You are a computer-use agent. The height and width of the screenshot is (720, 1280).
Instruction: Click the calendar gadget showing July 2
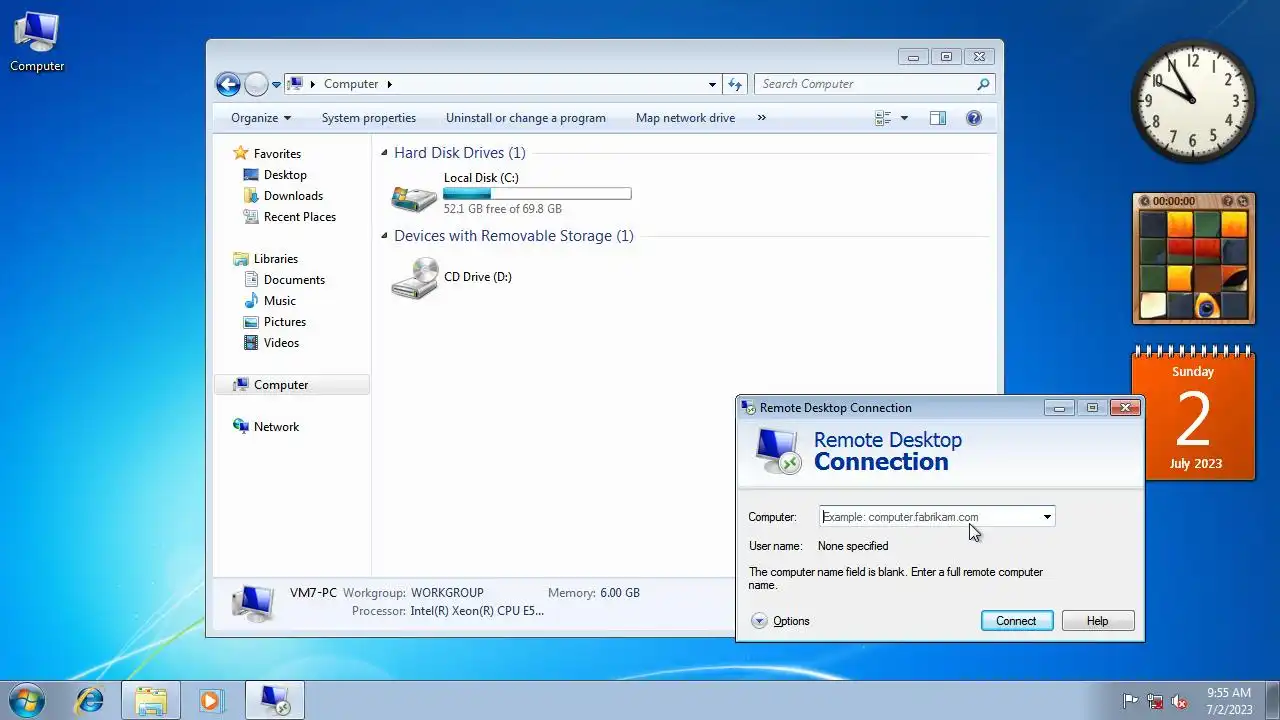pyautogui.click(x=1193, y=415)
